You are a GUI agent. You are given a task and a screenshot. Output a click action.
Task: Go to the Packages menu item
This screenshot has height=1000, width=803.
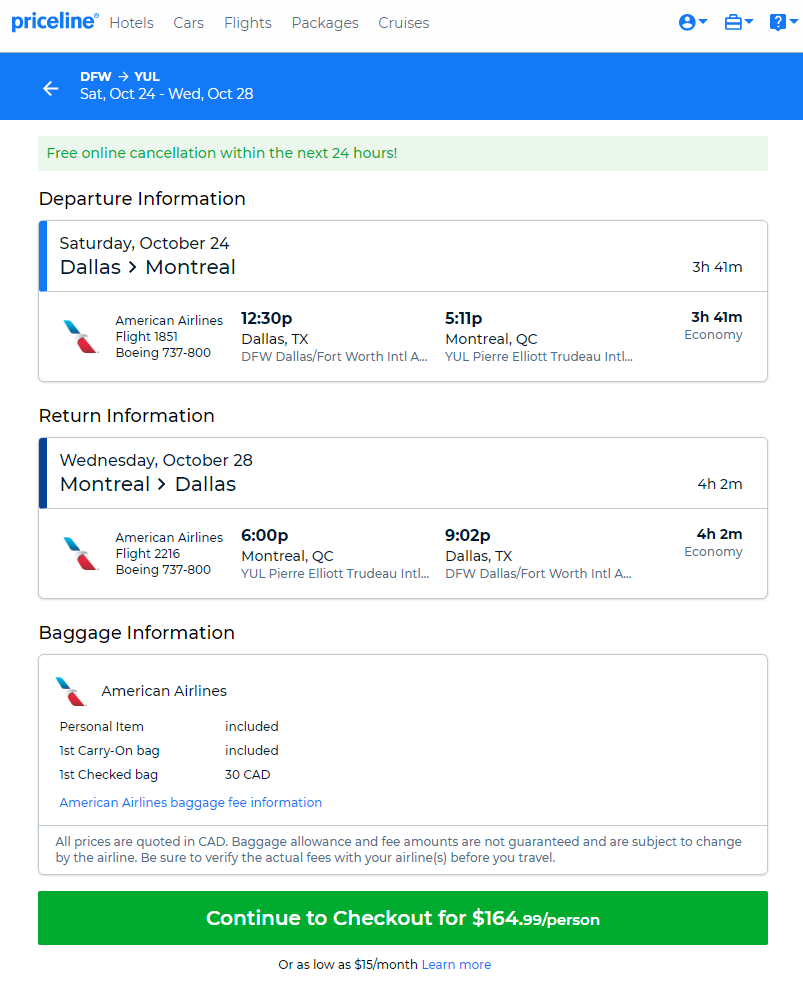coord(325,23)
